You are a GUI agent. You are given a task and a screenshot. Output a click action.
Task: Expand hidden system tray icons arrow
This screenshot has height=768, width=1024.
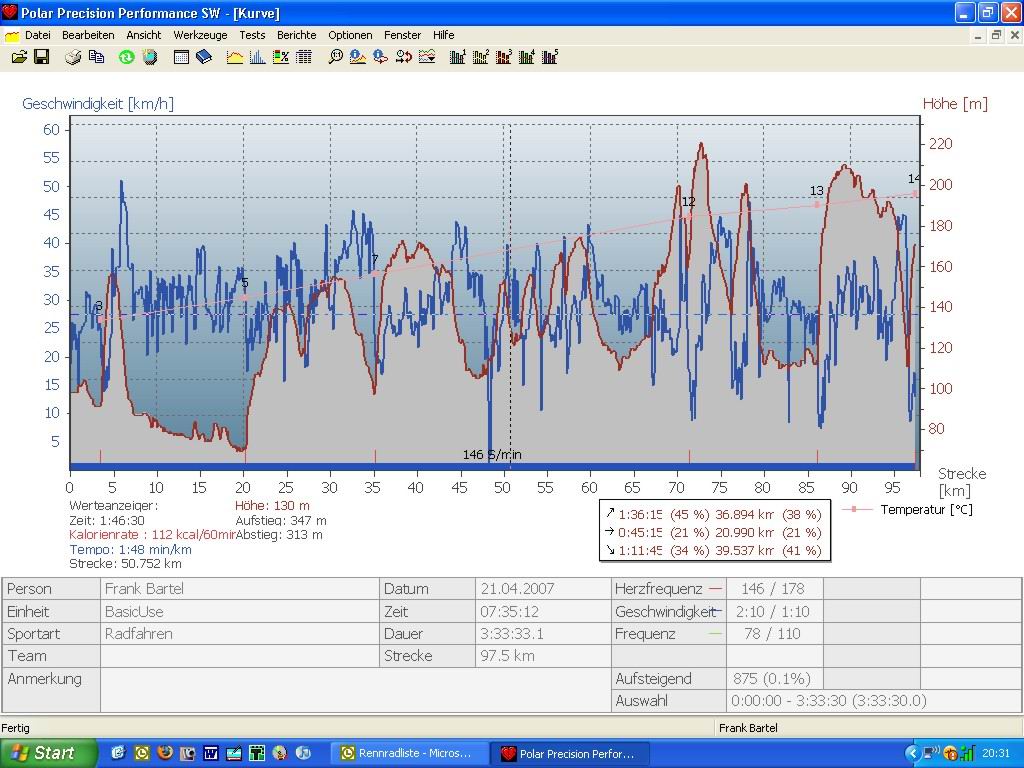pos(912,753)
